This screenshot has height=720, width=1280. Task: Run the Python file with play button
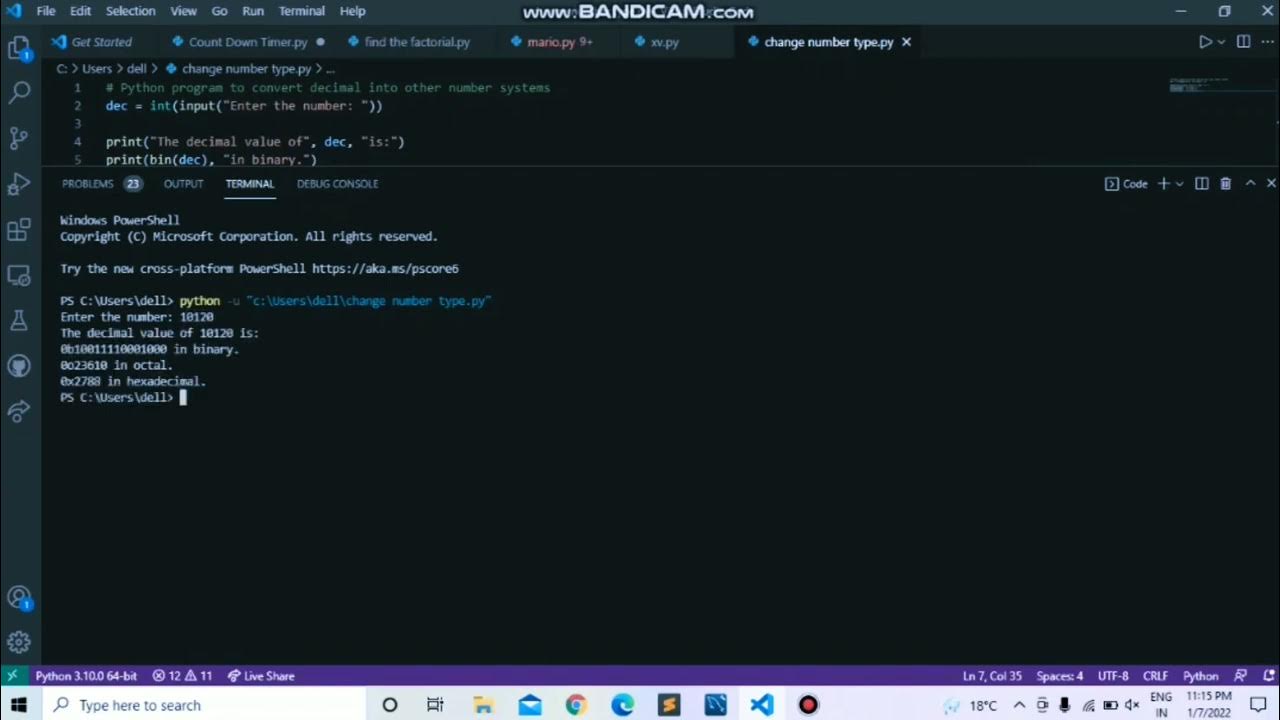pyautogui.click(x=1205, y=42)
